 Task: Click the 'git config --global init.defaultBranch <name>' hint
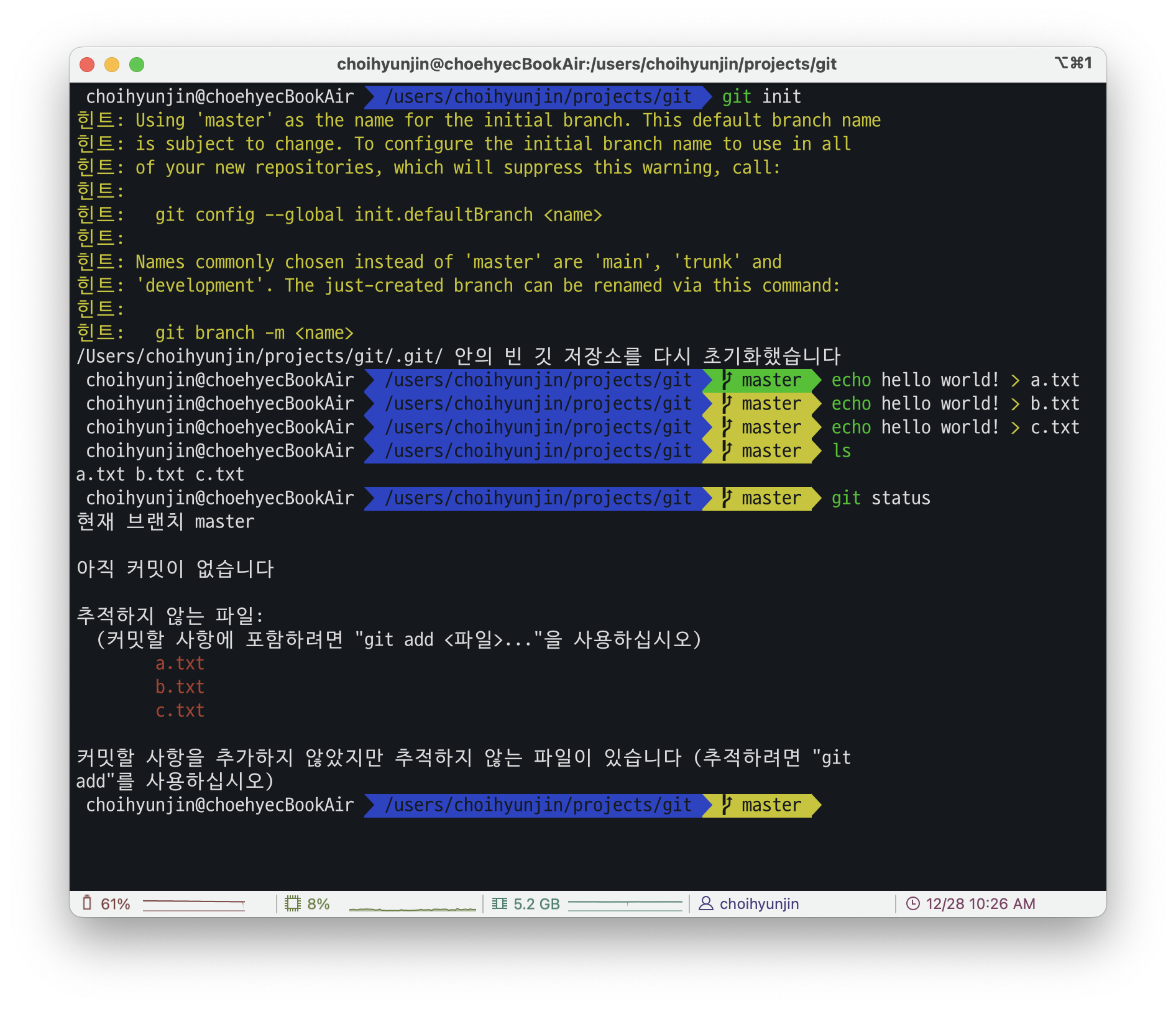[379, 215]
